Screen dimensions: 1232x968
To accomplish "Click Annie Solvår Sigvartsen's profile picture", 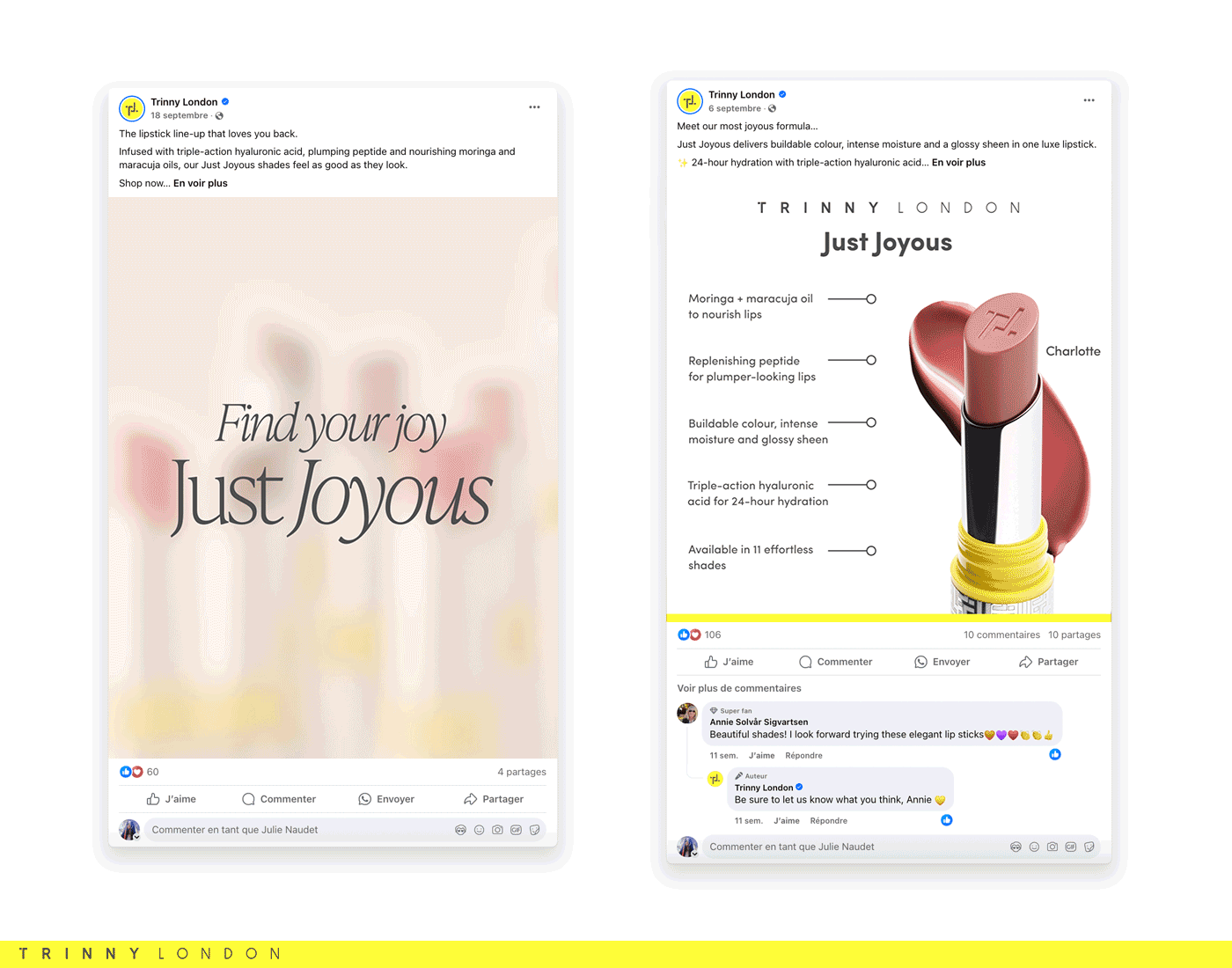I will [x=687, y=713].
